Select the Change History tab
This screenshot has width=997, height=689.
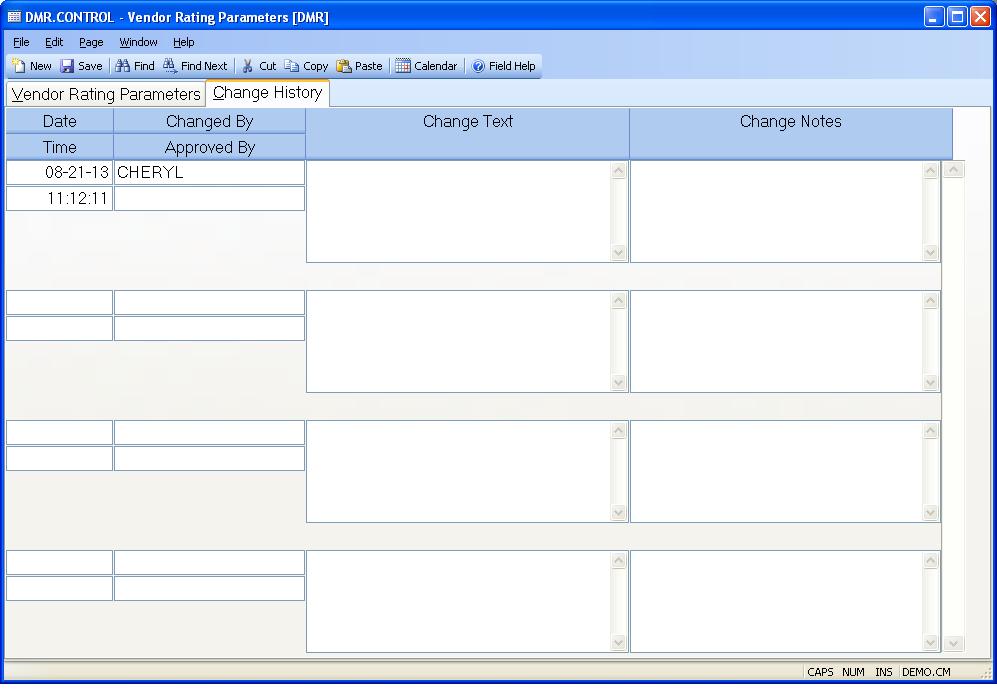click(x=267, y=93)
